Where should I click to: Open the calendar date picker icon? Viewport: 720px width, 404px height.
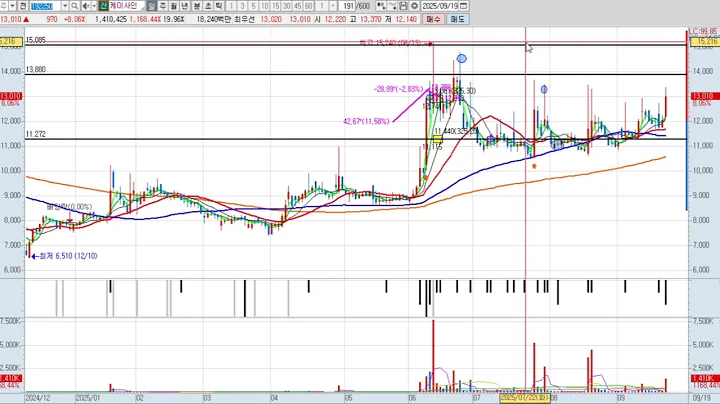464,6
